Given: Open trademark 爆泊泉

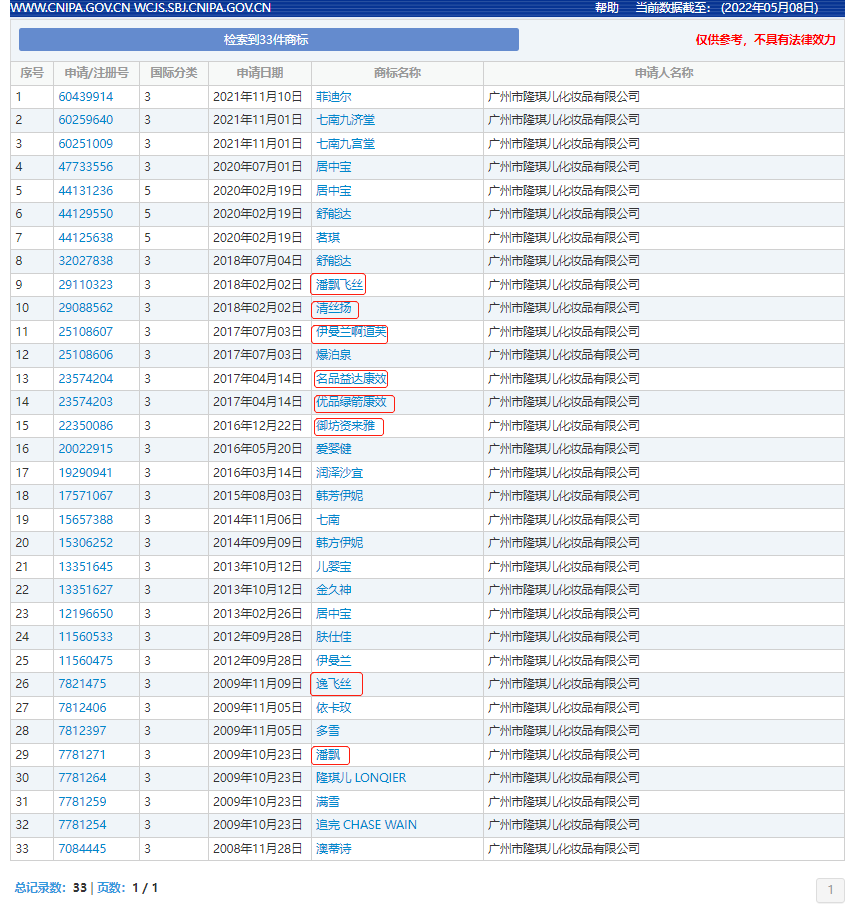Looking at the screenshot, I should (x=334, y=355).
